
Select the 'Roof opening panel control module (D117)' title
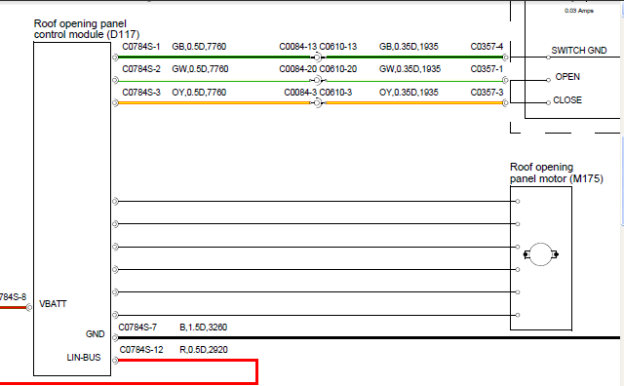coord(86,29)
